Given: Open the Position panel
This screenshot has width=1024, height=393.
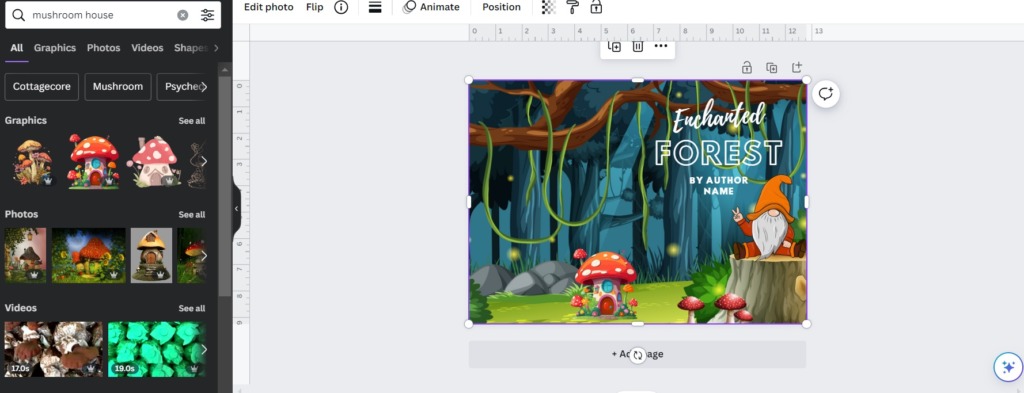Looking at the screenshot, I should (502, 7).
